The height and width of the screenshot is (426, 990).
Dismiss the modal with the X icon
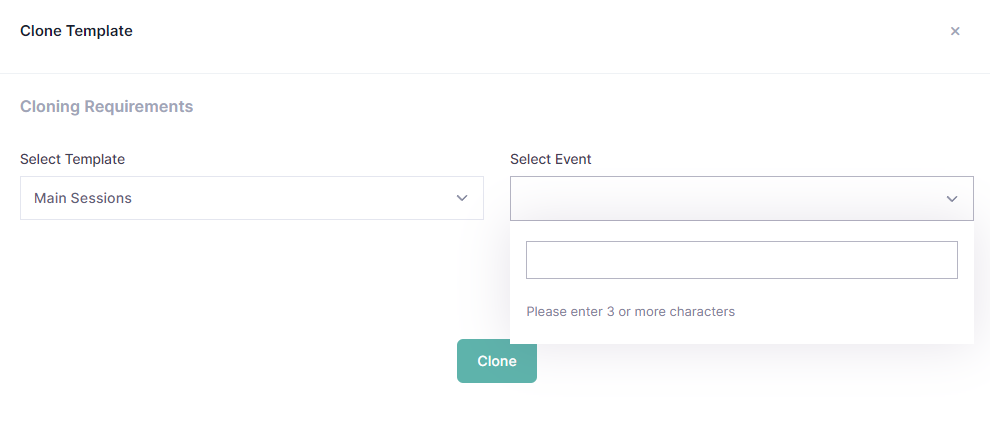point(955,31)
